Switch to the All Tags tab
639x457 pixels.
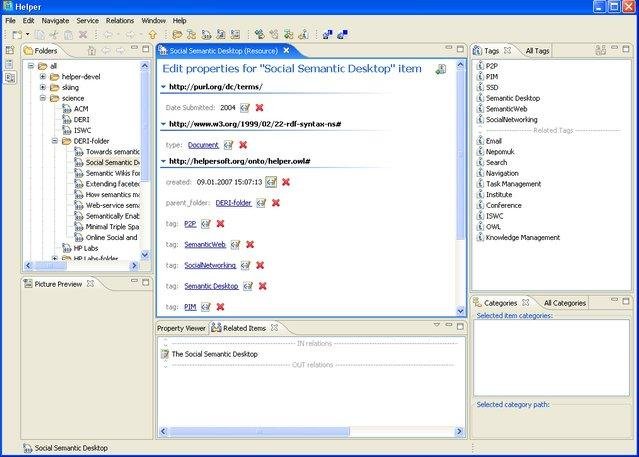(537, 51)
